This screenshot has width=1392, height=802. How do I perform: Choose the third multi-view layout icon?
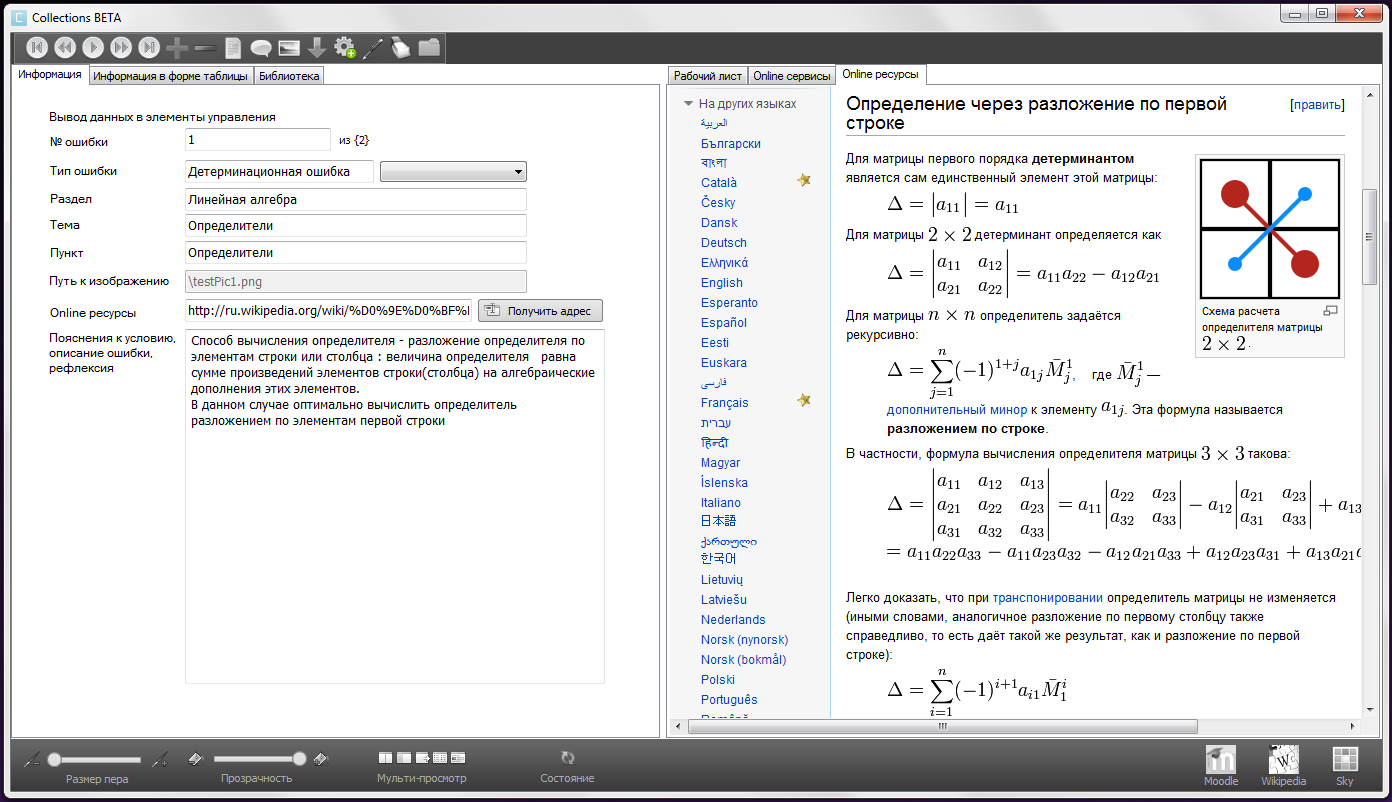(422, 758)
